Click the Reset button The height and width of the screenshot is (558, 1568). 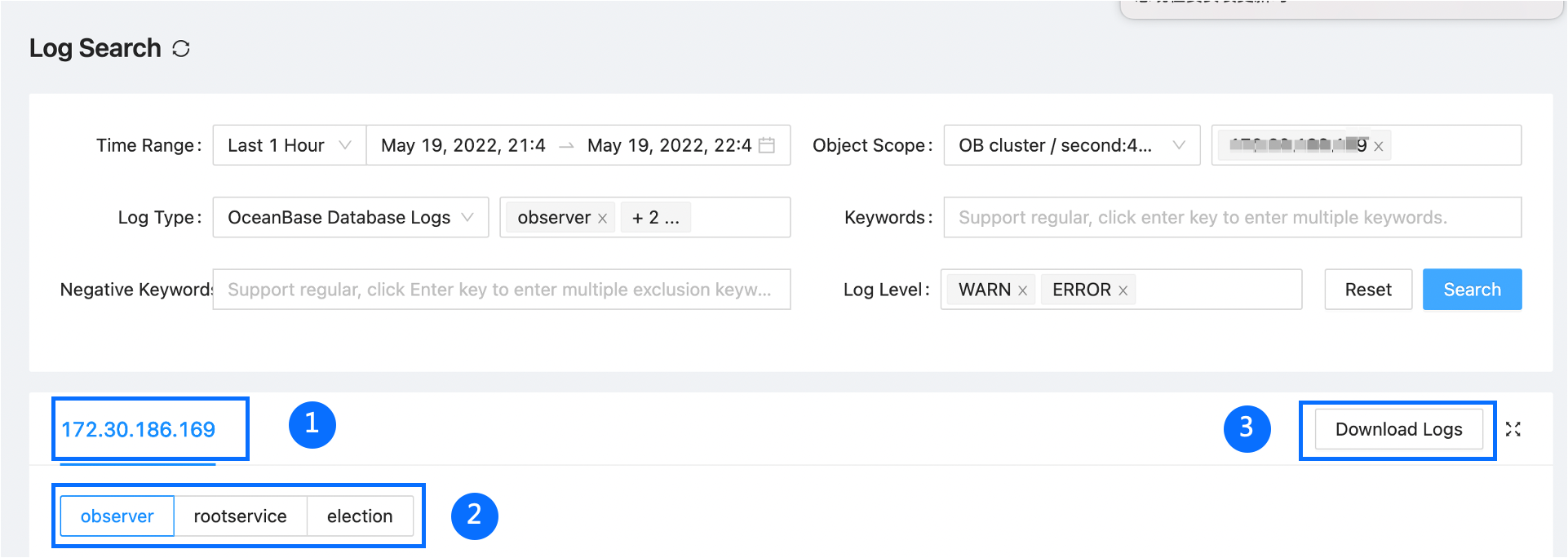pos(1368,290)
